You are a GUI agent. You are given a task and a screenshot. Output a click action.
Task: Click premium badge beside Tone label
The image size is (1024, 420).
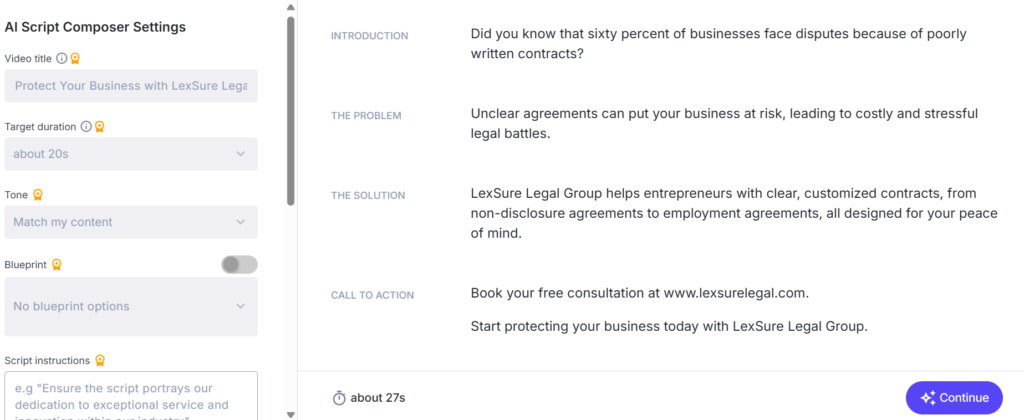coord(38,195)
